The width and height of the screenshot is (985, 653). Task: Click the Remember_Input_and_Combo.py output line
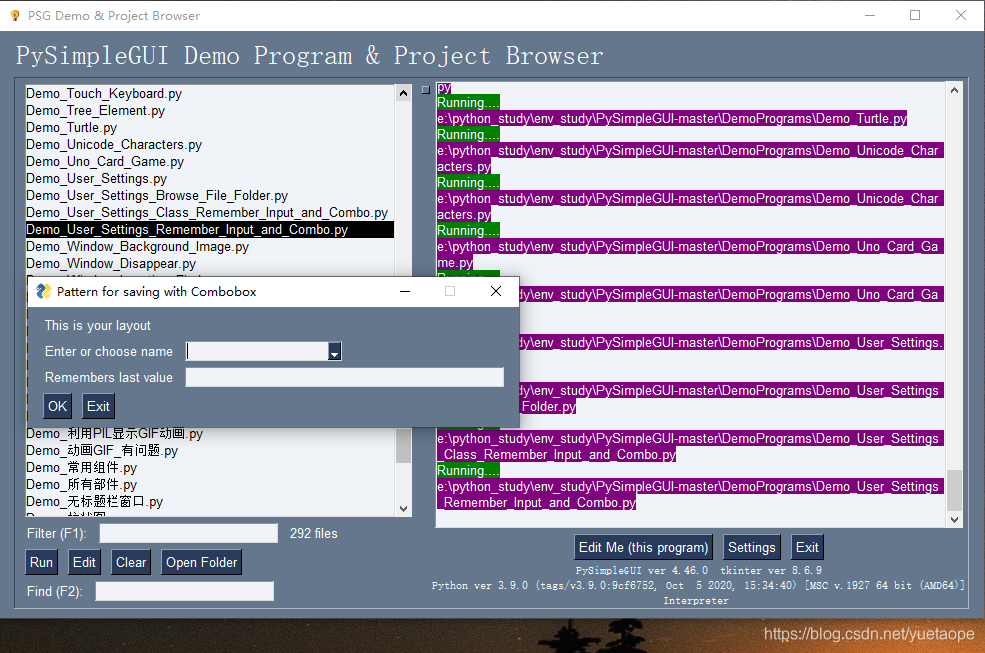click(x=537, y=502)
